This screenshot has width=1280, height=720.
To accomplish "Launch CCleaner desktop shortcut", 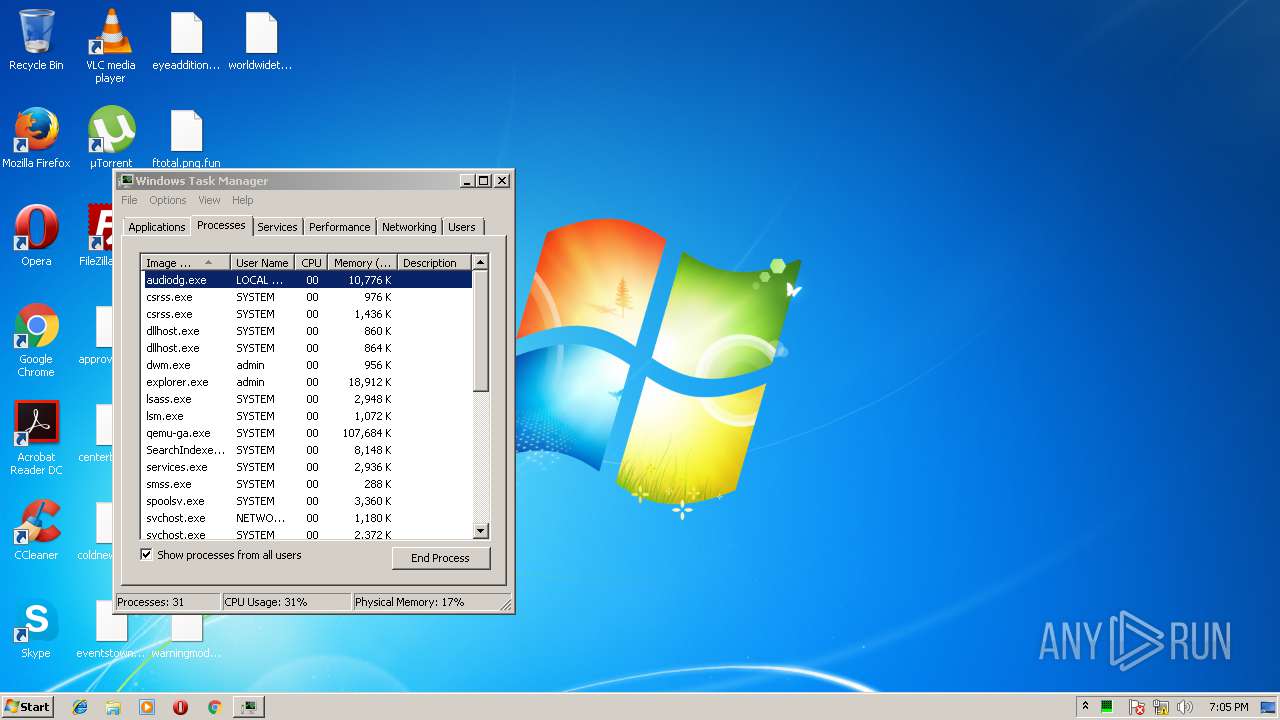I will pyautogui.click(x=36, y=530).
